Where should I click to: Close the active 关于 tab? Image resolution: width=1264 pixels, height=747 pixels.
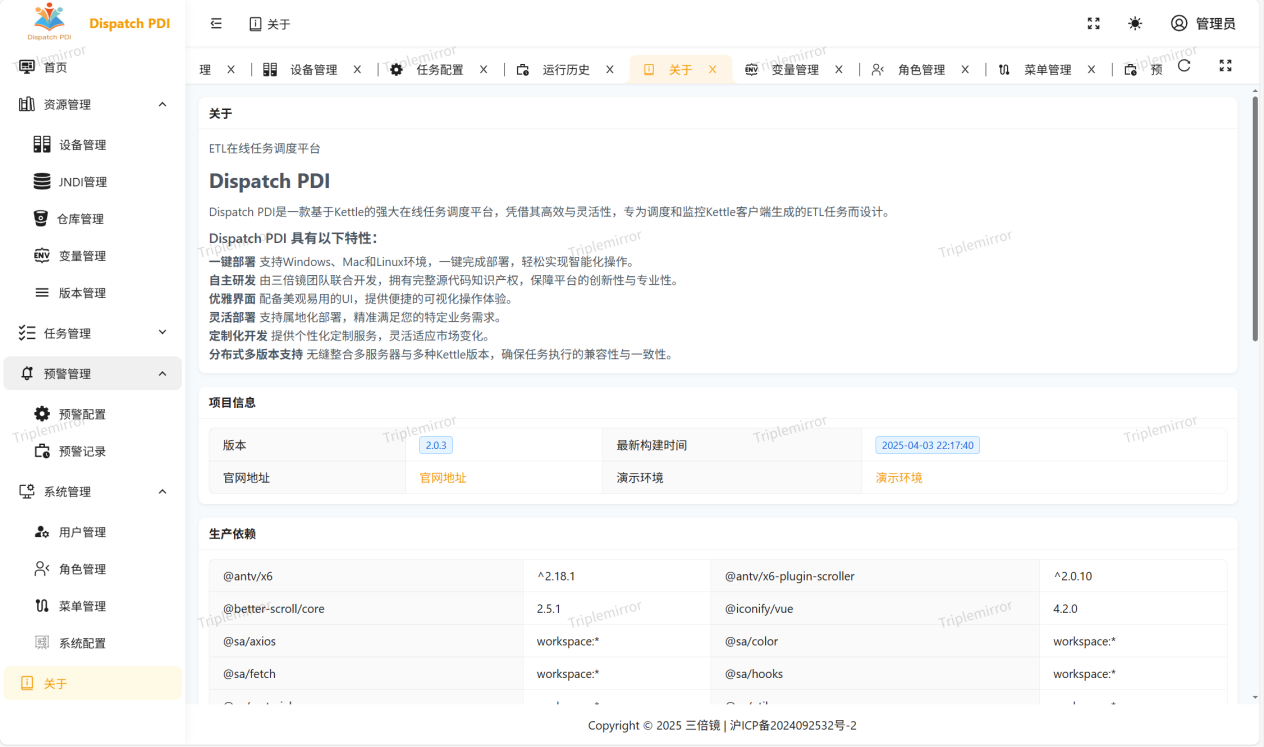[x=712, y=70]
